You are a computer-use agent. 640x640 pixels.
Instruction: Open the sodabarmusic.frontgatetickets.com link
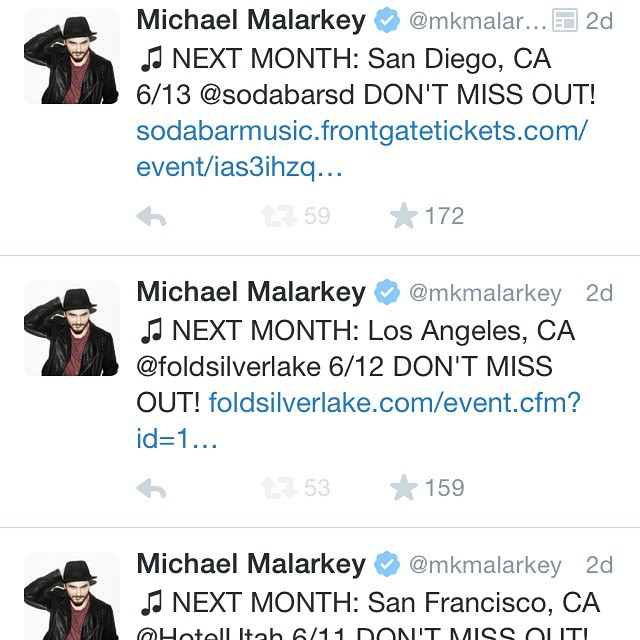362,149
